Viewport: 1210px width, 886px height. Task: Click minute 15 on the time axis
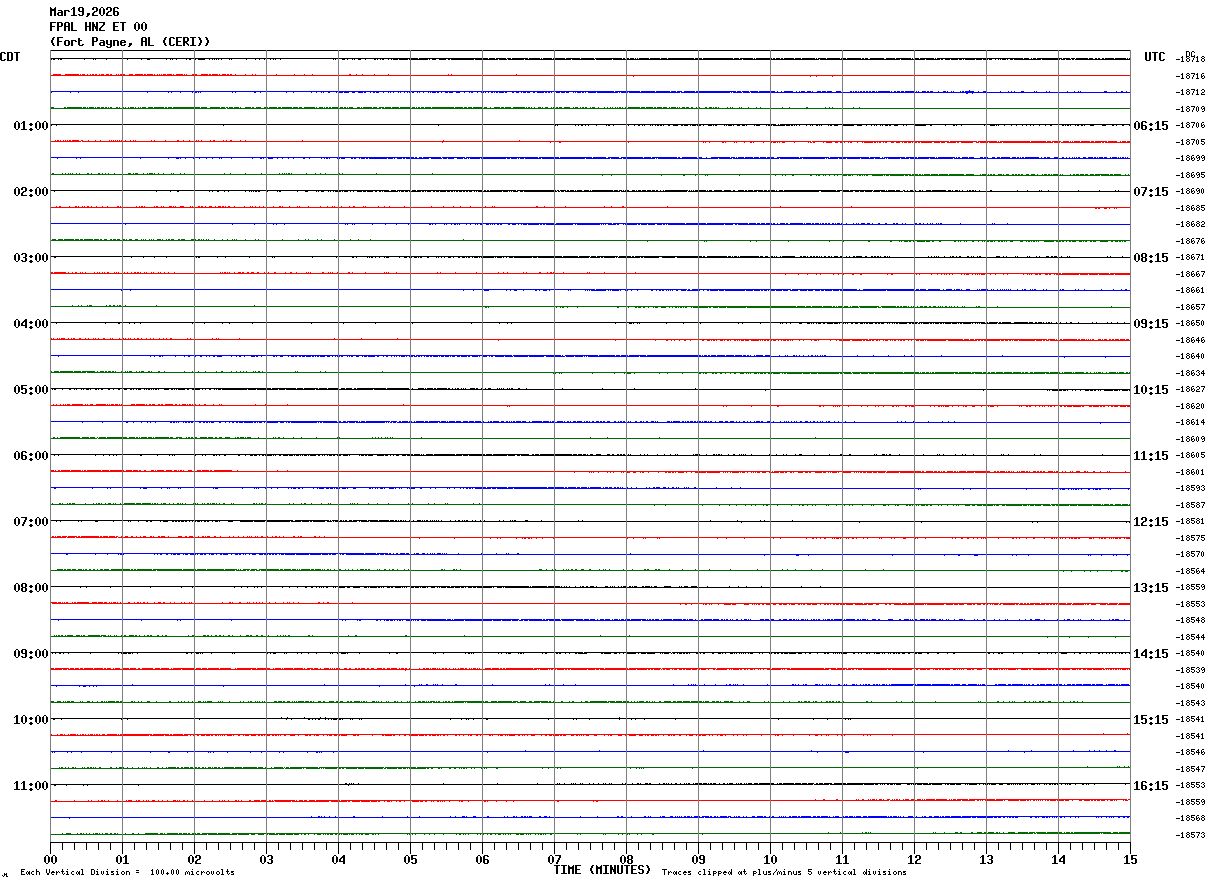coord(1130,859)
